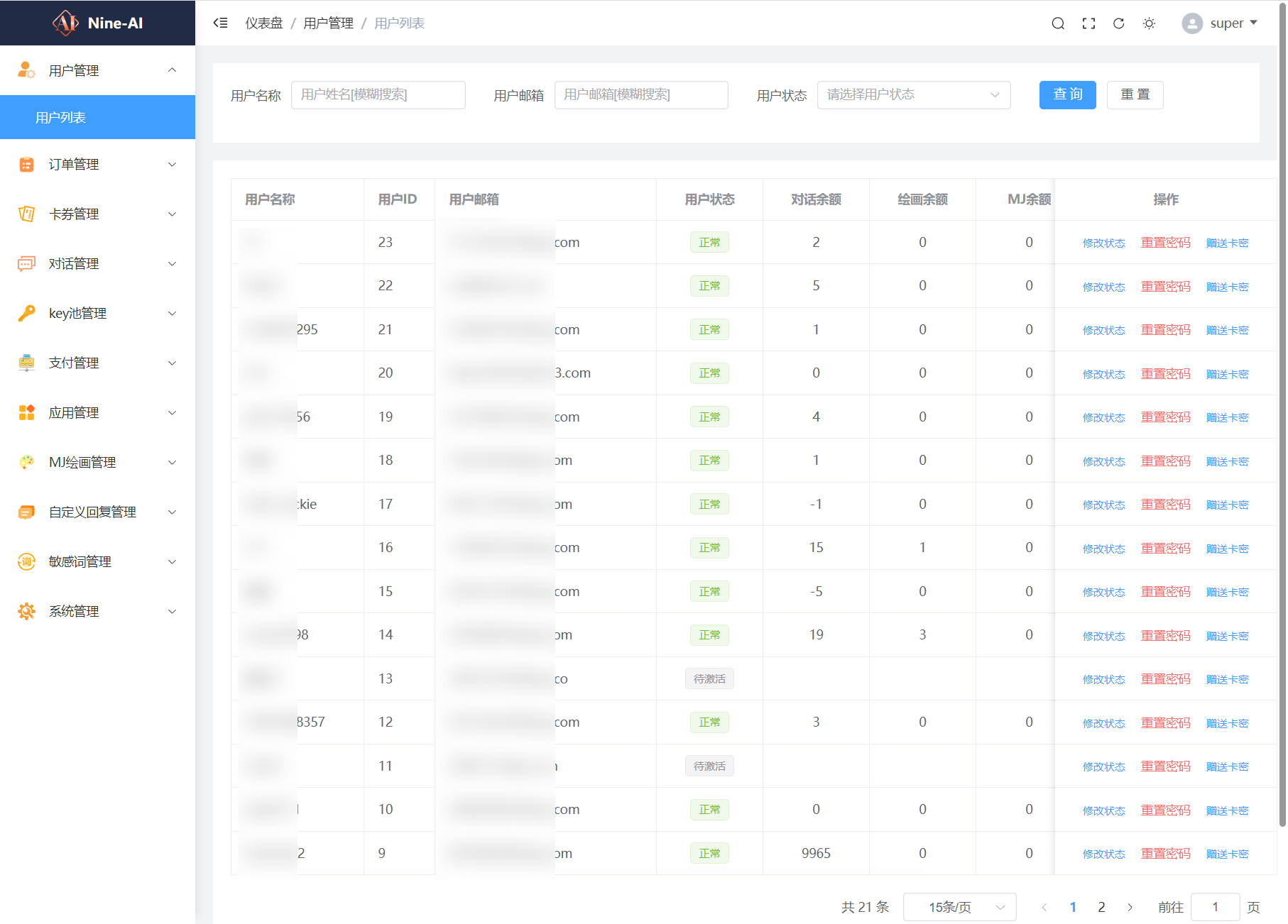Click the key池管理 key icon

coord(26,313)
